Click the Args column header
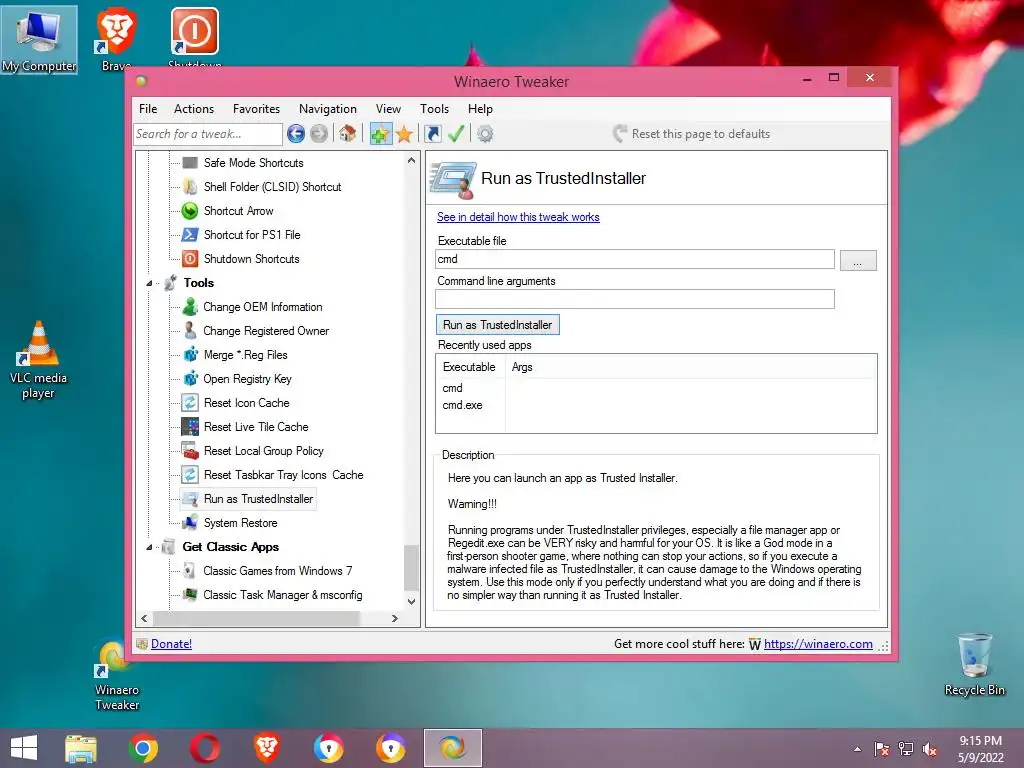1024x768 pixels. pyautogui.click(x=522, y=367)
